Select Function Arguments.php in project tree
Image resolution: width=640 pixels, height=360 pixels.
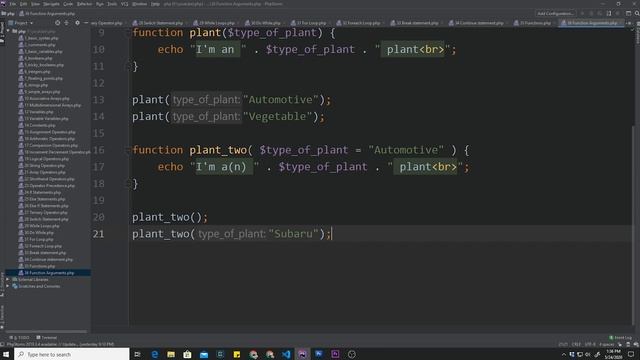point(49,273)
